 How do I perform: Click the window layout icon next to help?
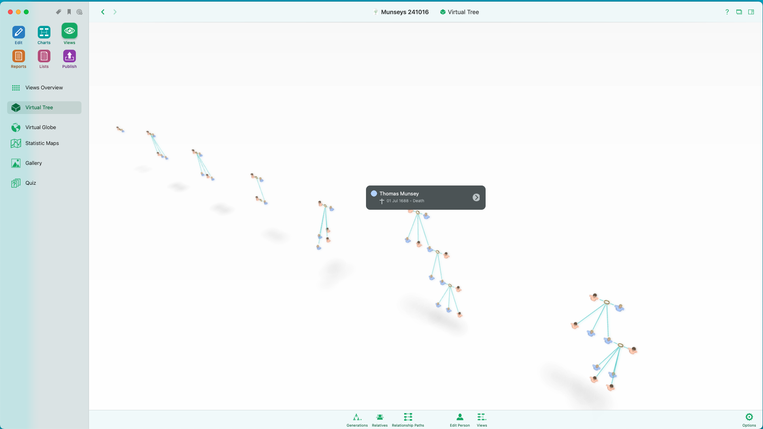point(739,12)
